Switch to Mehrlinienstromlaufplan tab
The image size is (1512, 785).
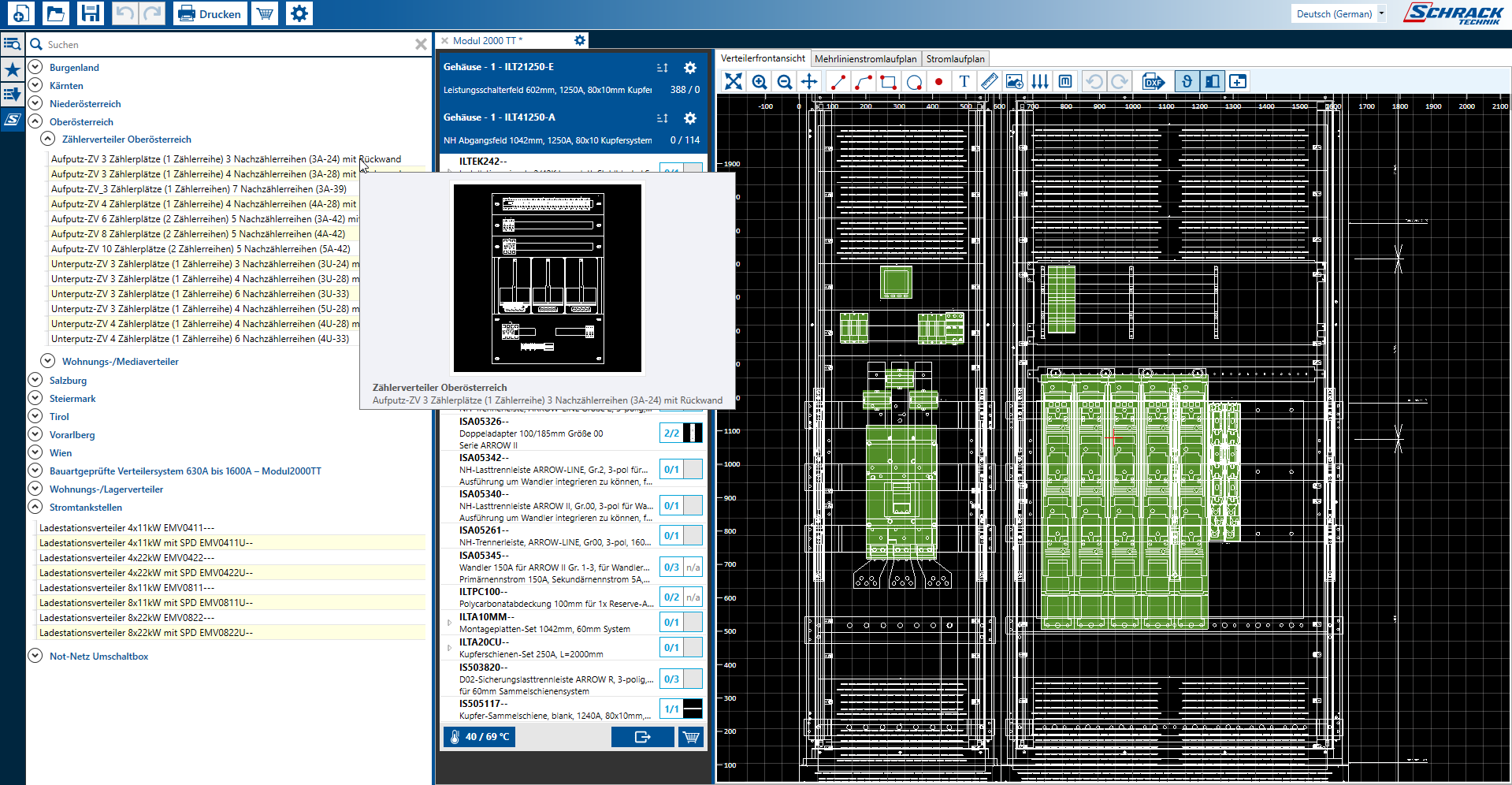(x=866, y=59)
